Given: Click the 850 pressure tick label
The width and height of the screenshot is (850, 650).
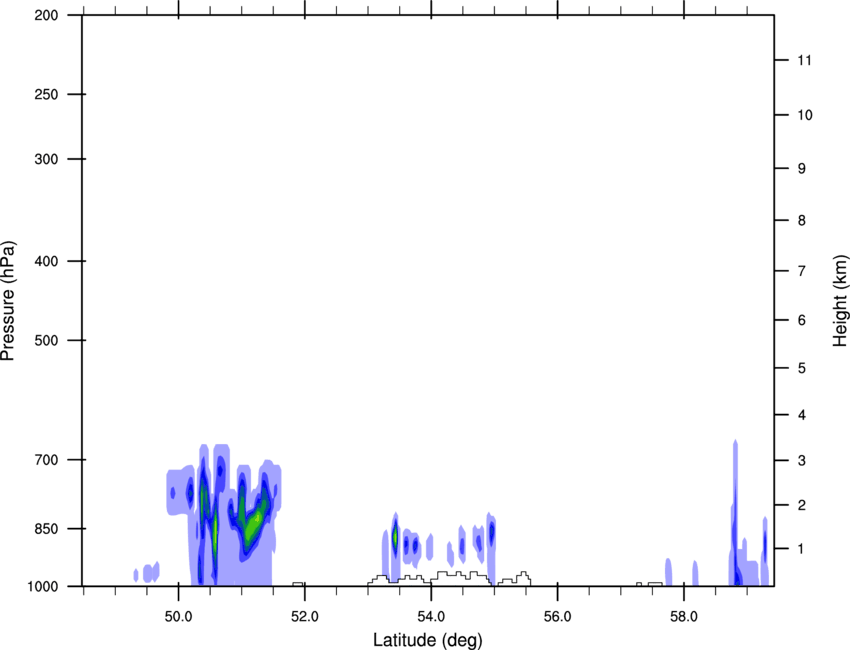Looking at the screenshot, I should (x=46, y=529).
